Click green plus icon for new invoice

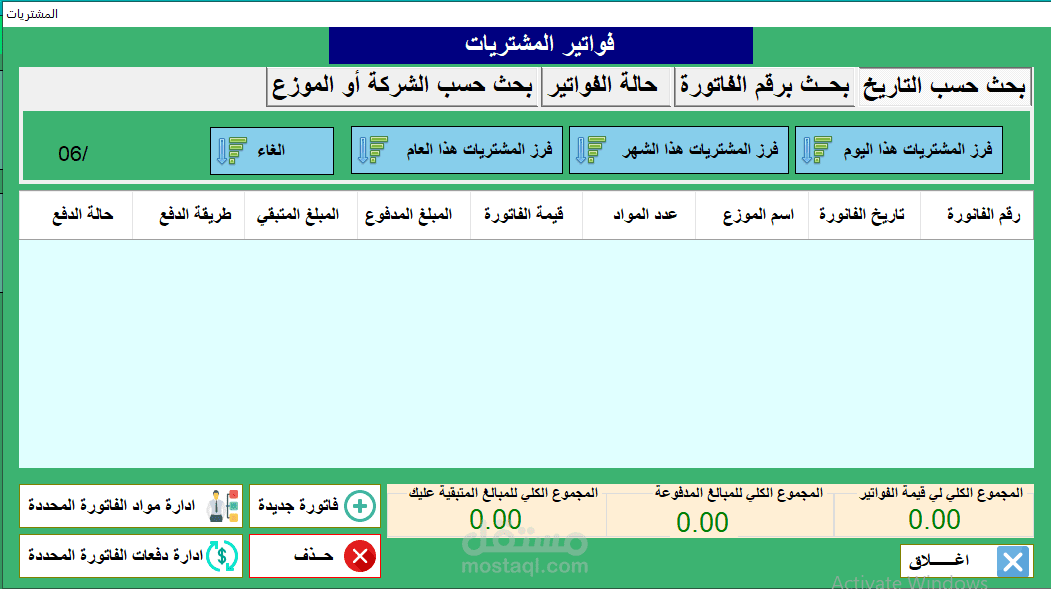click(x=360, y=506)
